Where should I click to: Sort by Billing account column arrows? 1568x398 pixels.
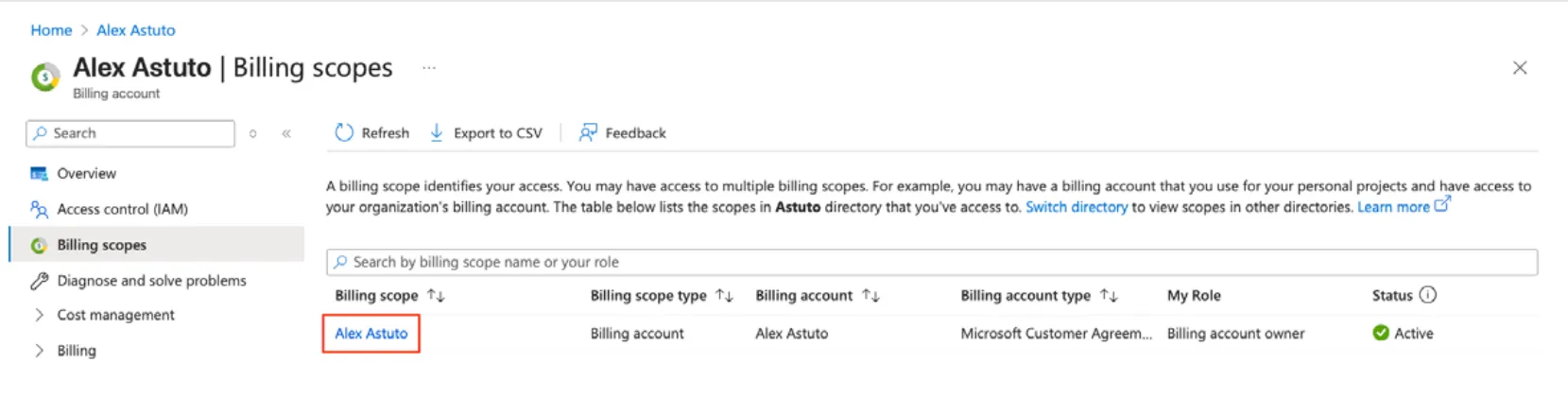pos(870,296)
